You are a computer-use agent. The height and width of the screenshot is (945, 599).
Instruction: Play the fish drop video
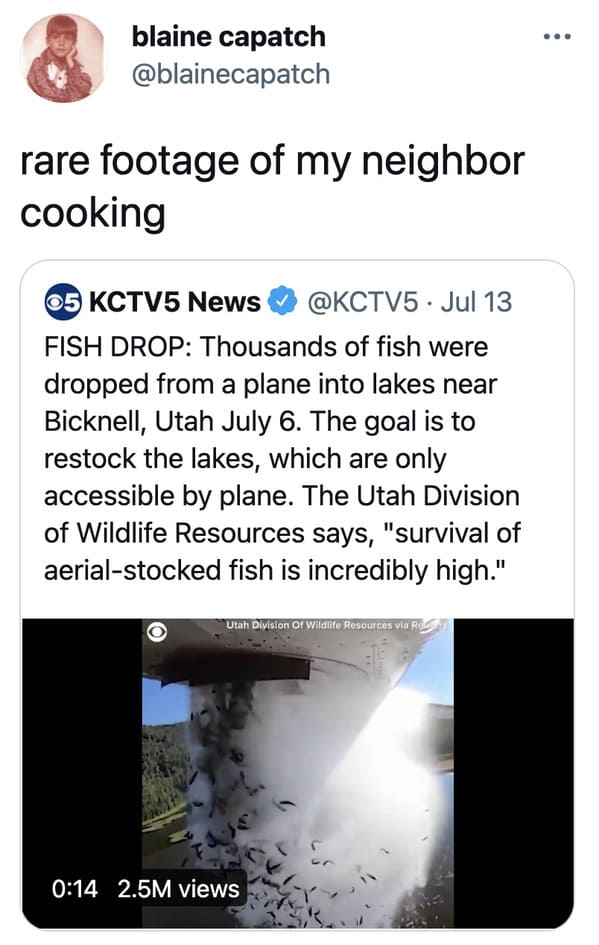(x=298, y=773)
